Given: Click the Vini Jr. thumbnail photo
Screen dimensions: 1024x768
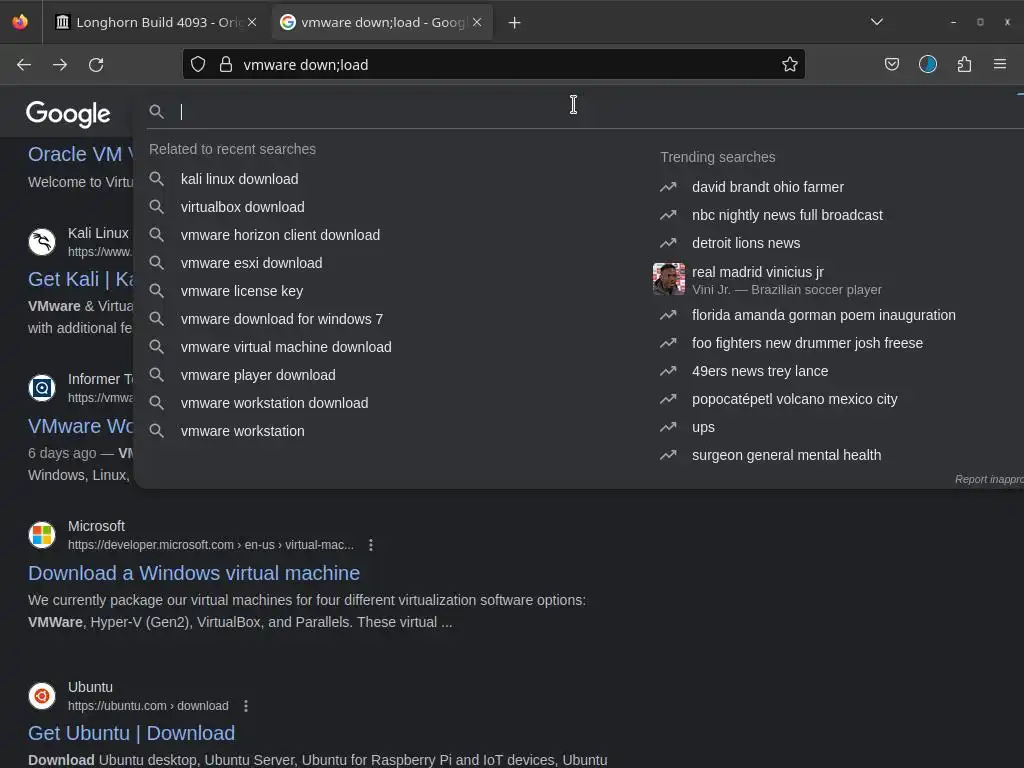Looking at the screenshot, I should (669, 280).
